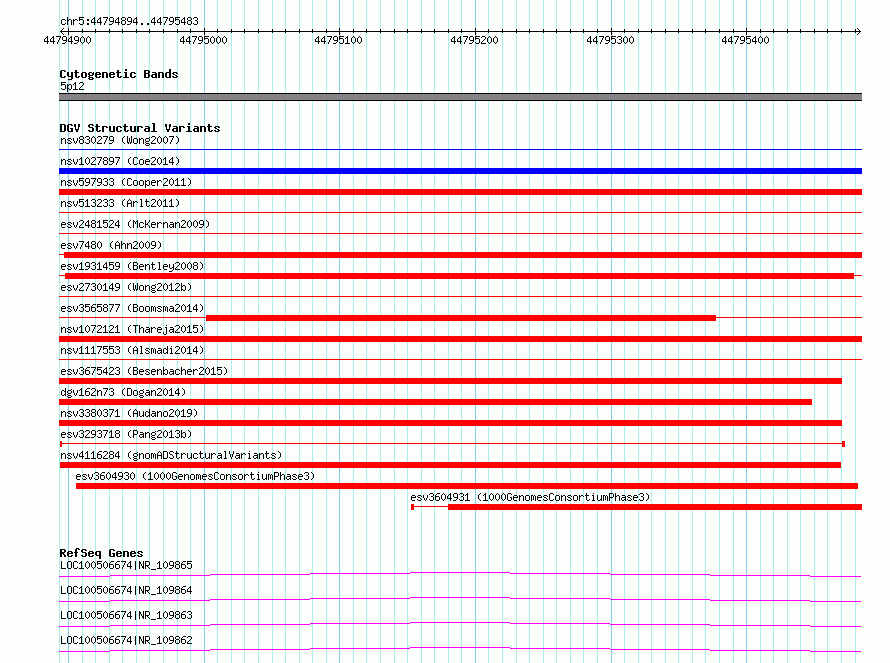This screenshot has width=890, height=663.
Task: Click the red bar of esv3604930
Action: pyautogui.click(x=467, y=486)
